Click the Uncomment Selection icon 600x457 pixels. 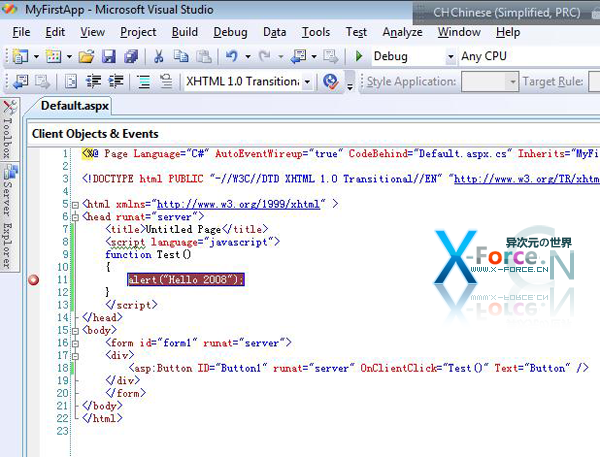pos(166,82)
